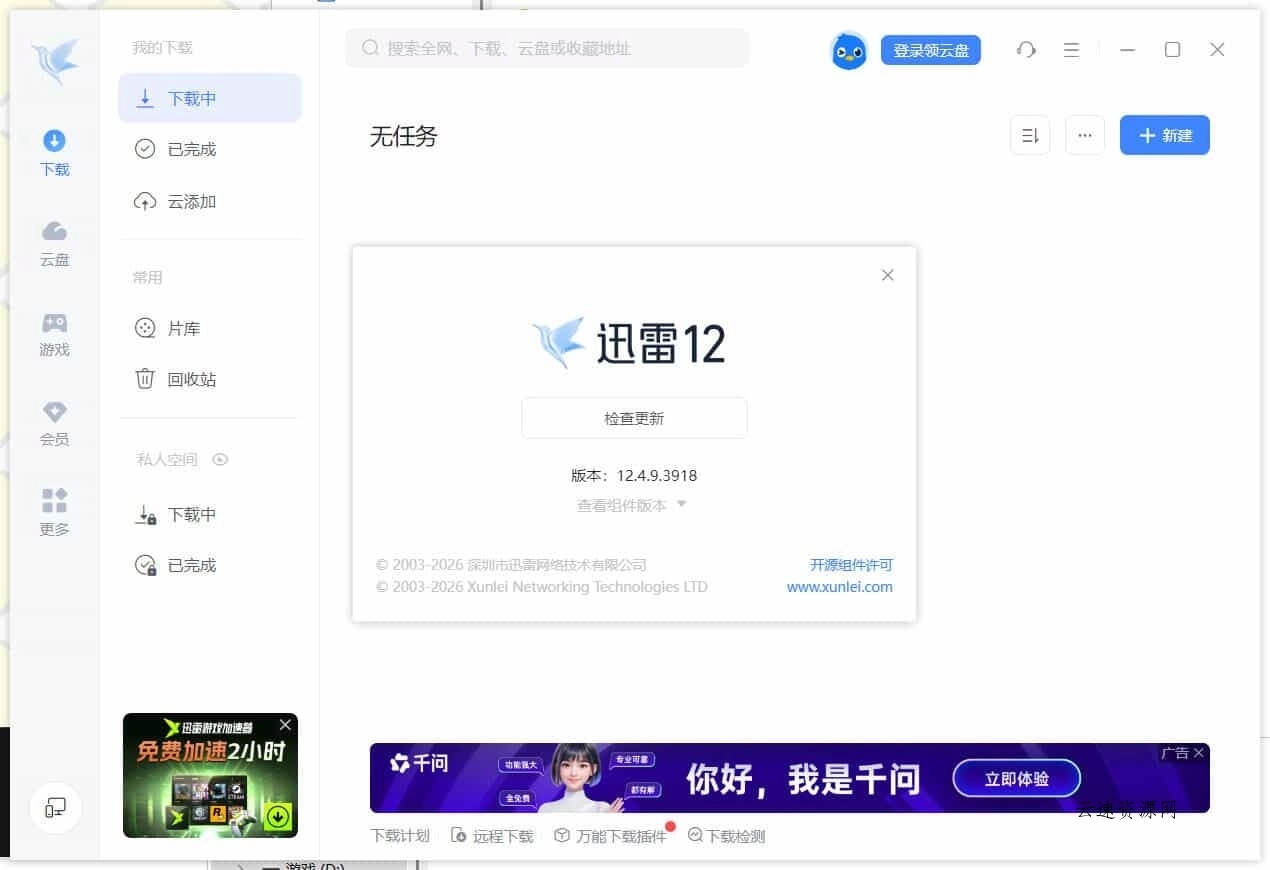The height and width of the screenshot is (870, 1270).
Task: Open the ... more options menu near 新建
Action: (1085, 135)
